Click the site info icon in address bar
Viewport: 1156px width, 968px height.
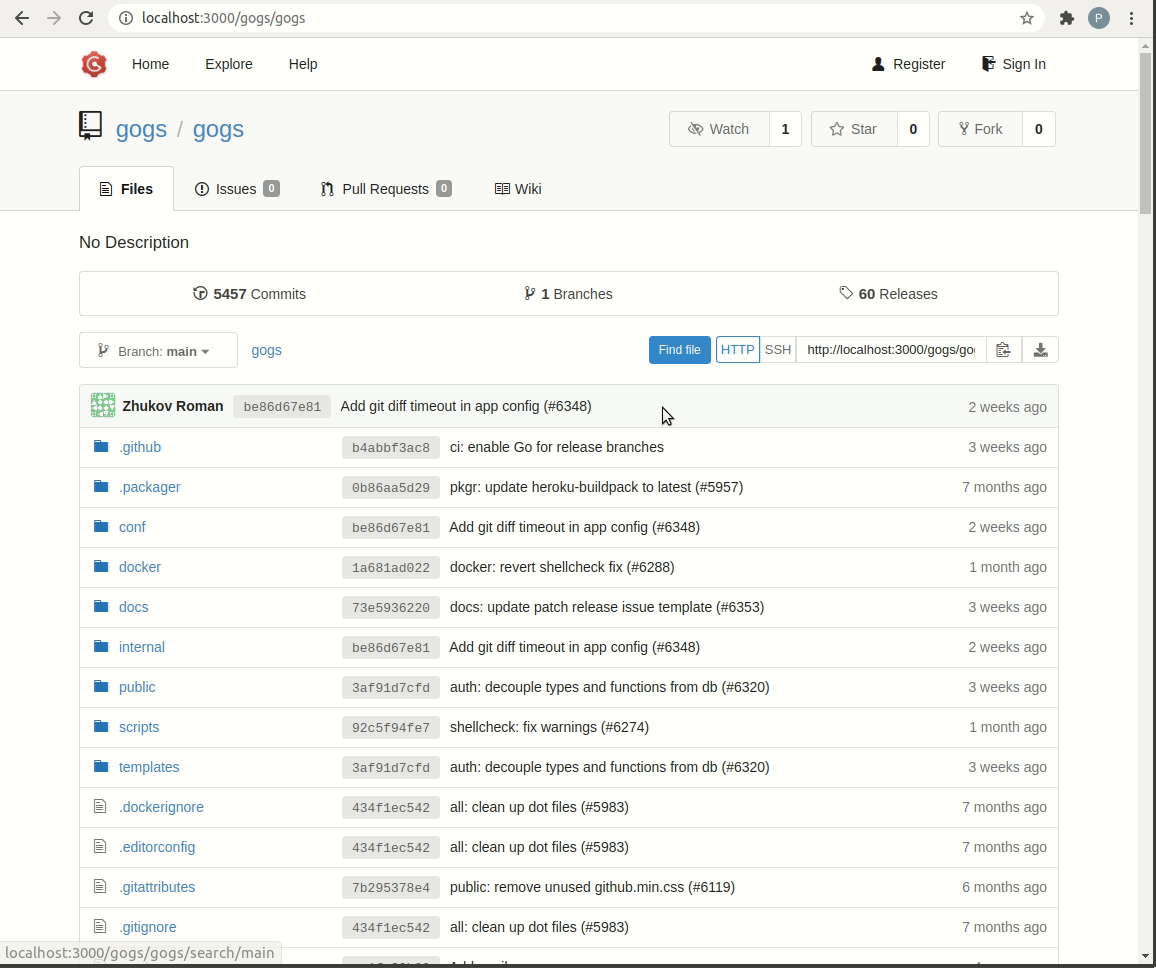click(x=126, y=18)
